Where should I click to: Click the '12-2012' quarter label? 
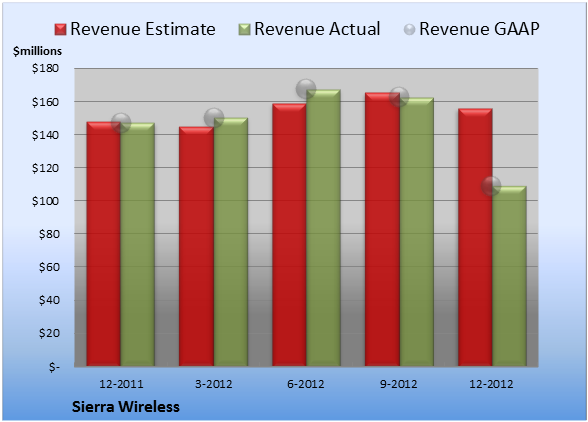point(491,384)
